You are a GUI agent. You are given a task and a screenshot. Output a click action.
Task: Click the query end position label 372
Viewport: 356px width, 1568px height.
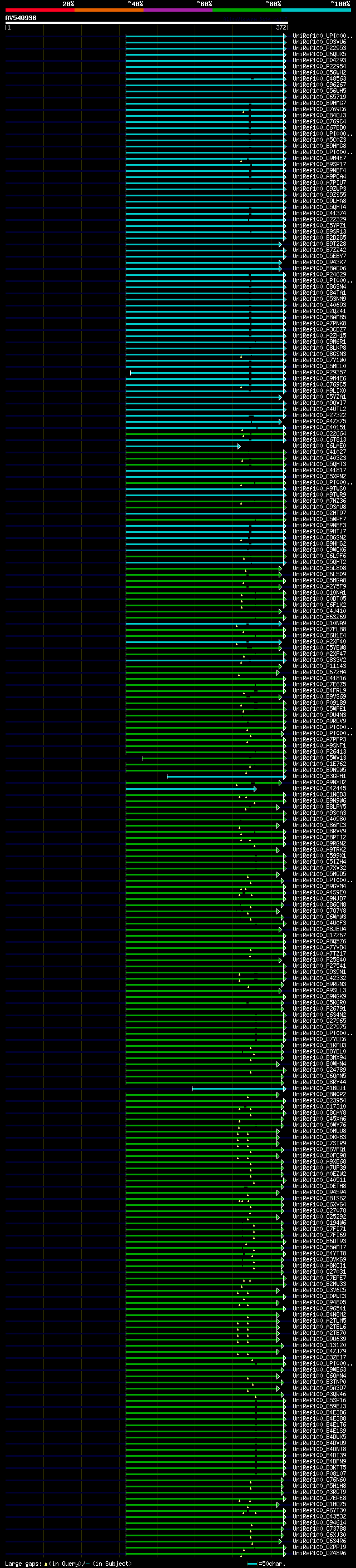(x=281, y=27)
